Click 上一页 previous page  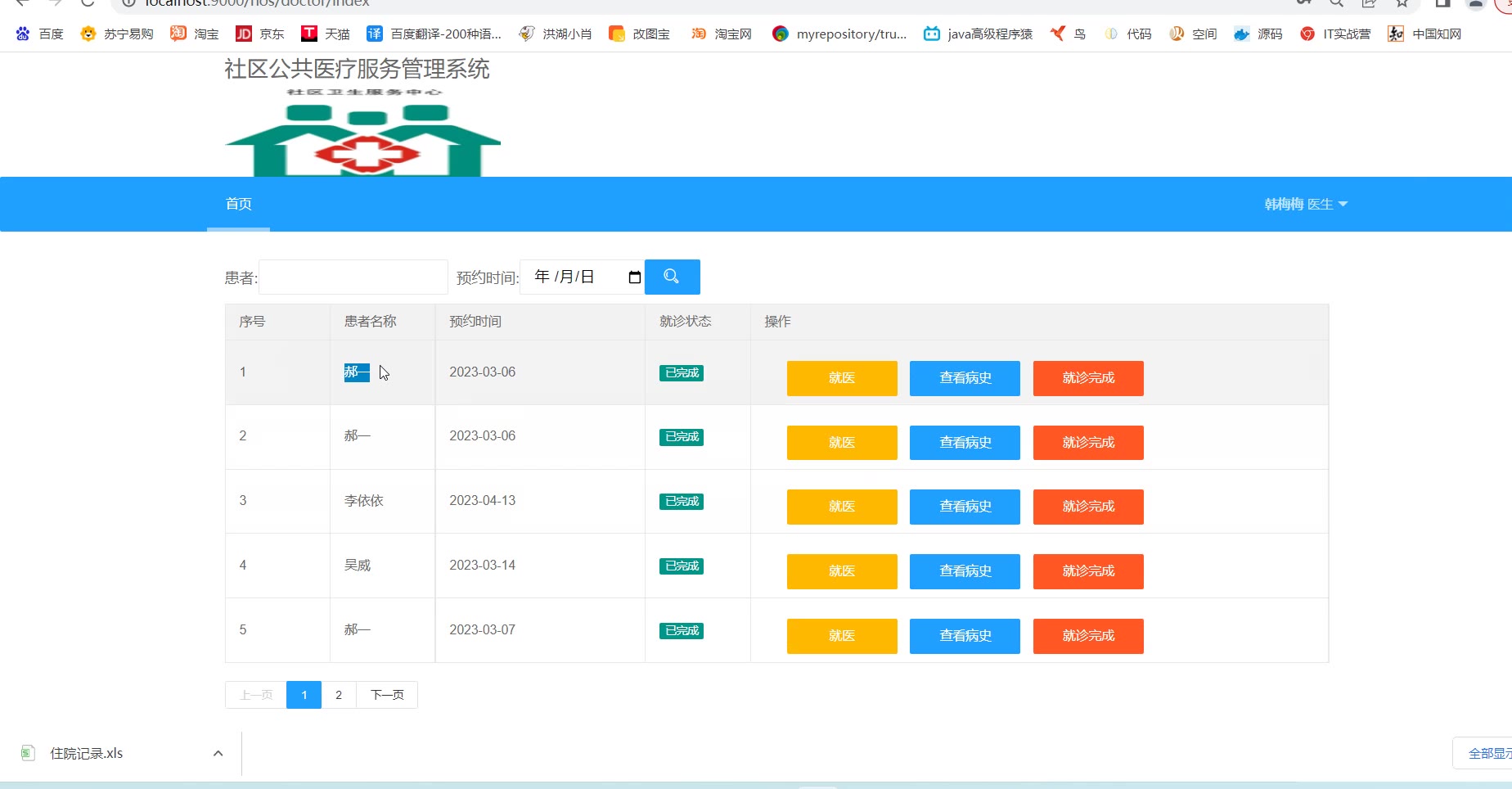[x=256, y=695]
